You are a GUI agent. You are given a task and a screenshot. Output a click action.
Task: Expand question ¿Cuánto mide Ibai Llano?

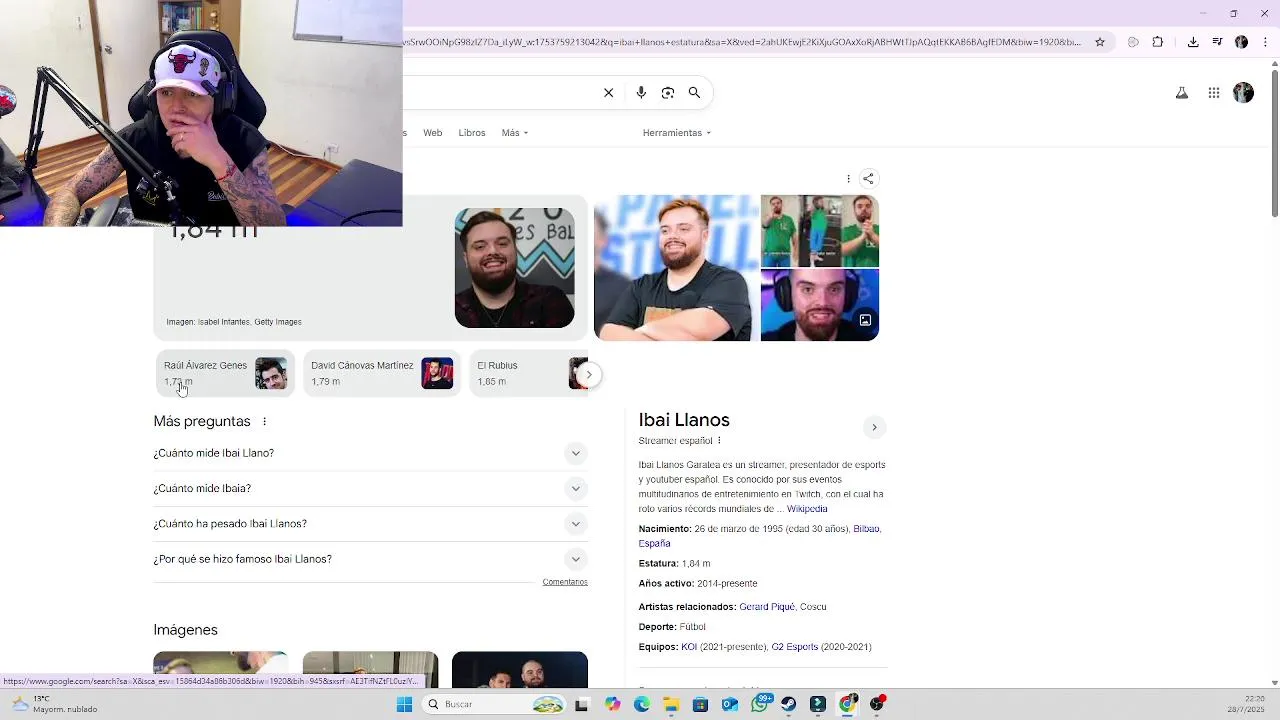pos(370,453)
